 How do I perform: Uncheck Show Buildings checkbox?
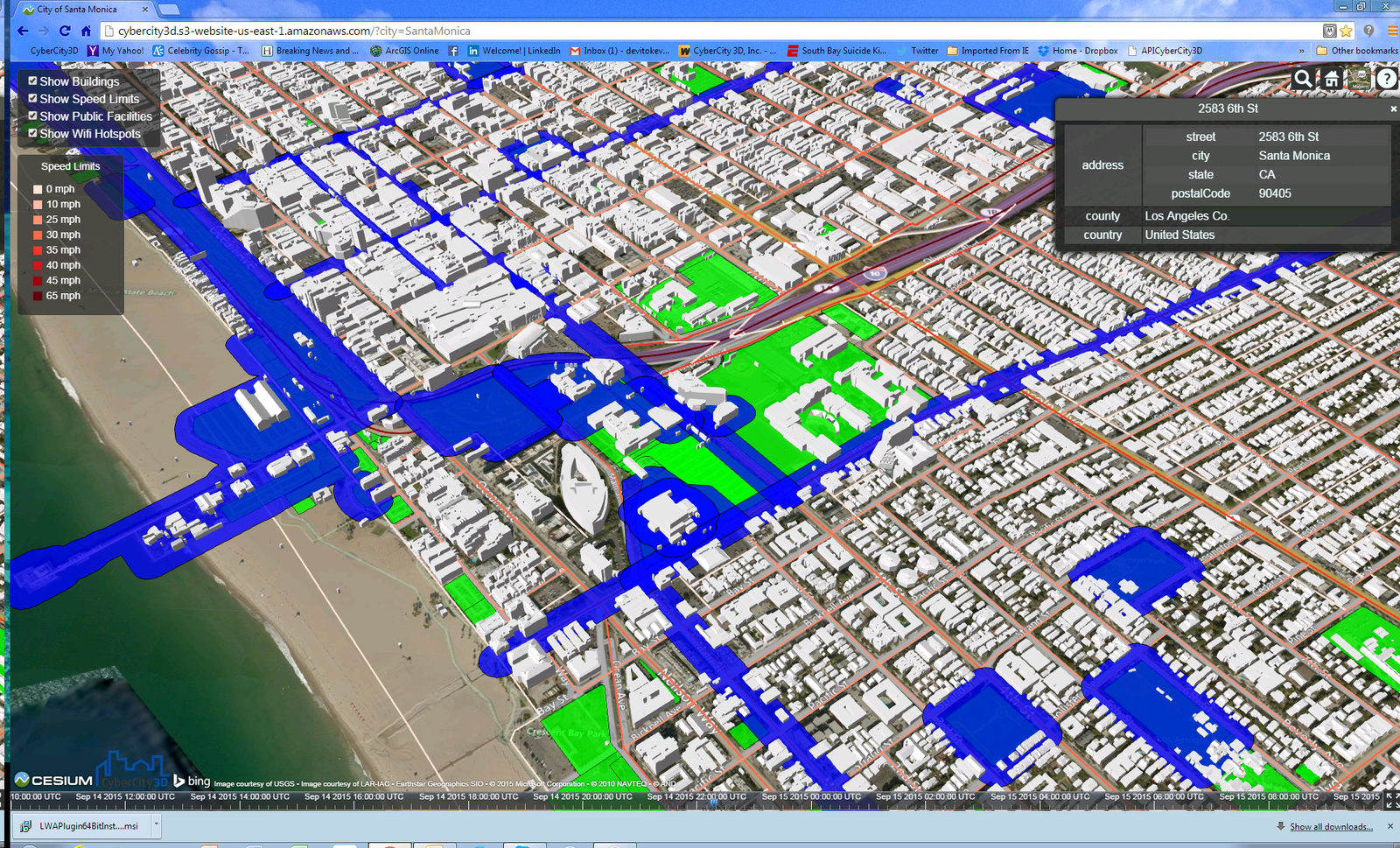tap(32, 81)
